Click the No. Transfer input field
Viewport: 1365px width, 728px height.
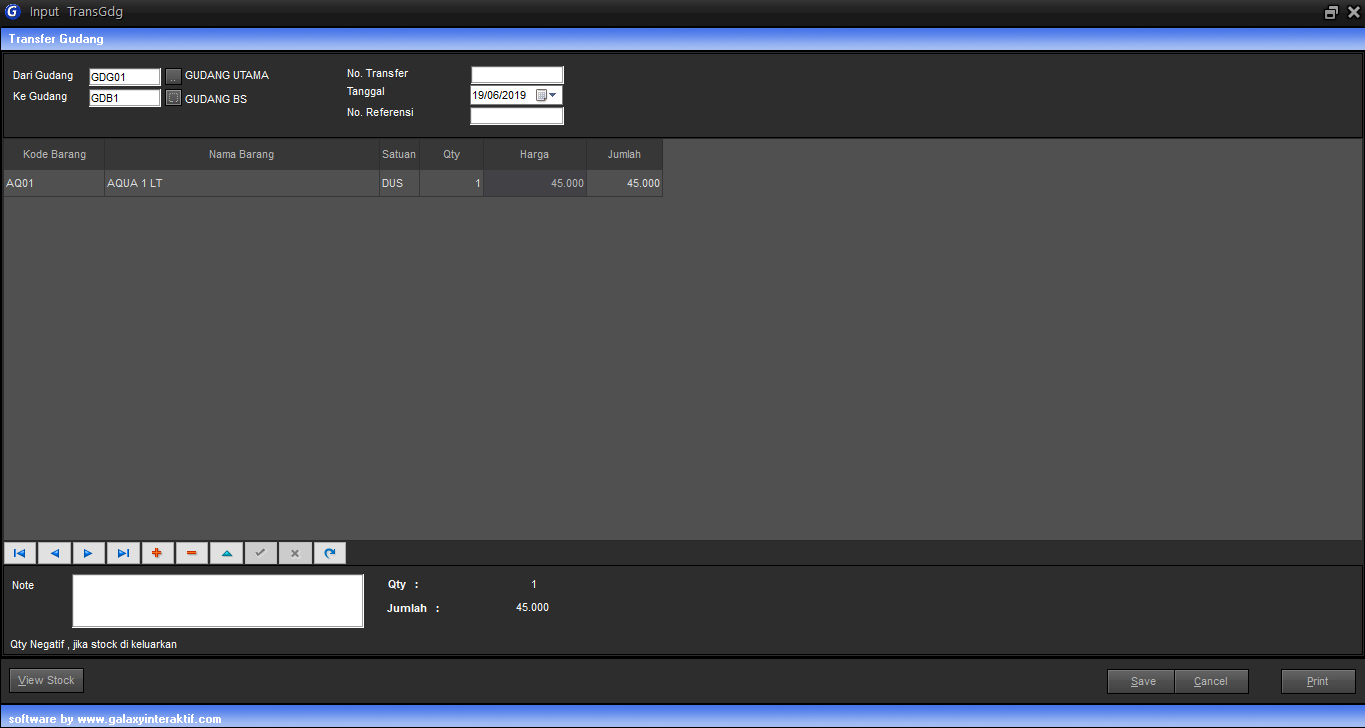tap(517, 75)
